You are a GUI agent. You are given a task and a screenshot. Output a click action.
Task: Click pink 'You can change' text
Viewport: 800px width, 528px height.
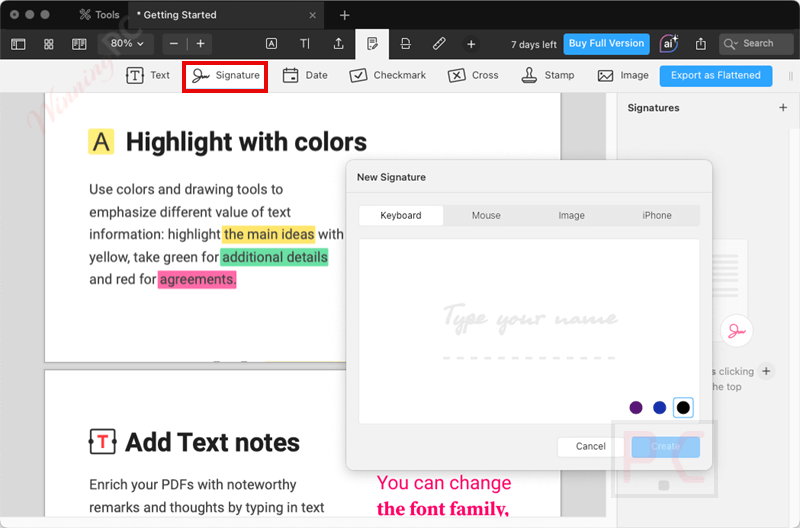coord(444,483)
